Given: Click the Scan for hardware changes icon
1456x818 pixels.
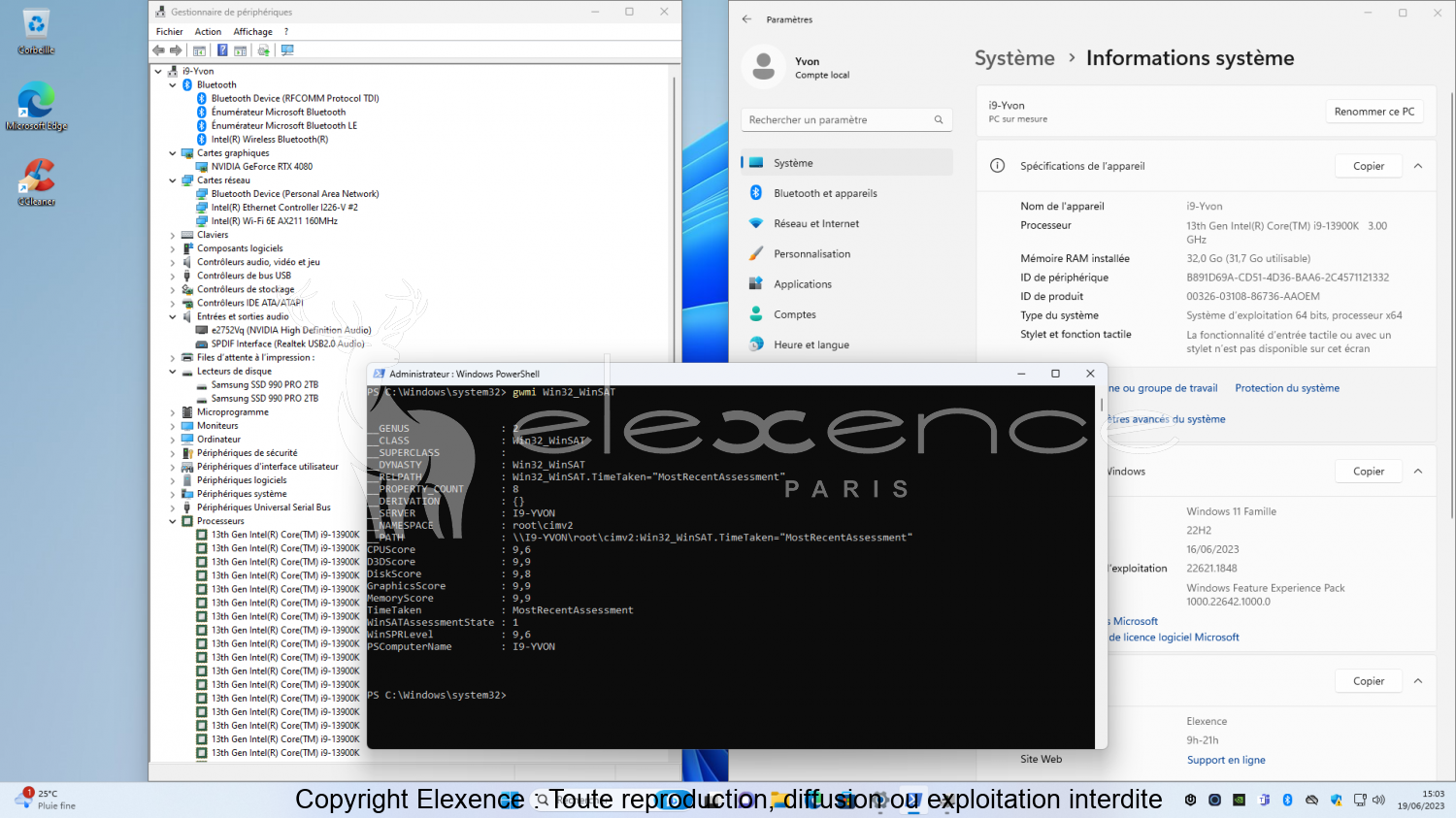Looking at the screenshot, I should coord(287,50).
